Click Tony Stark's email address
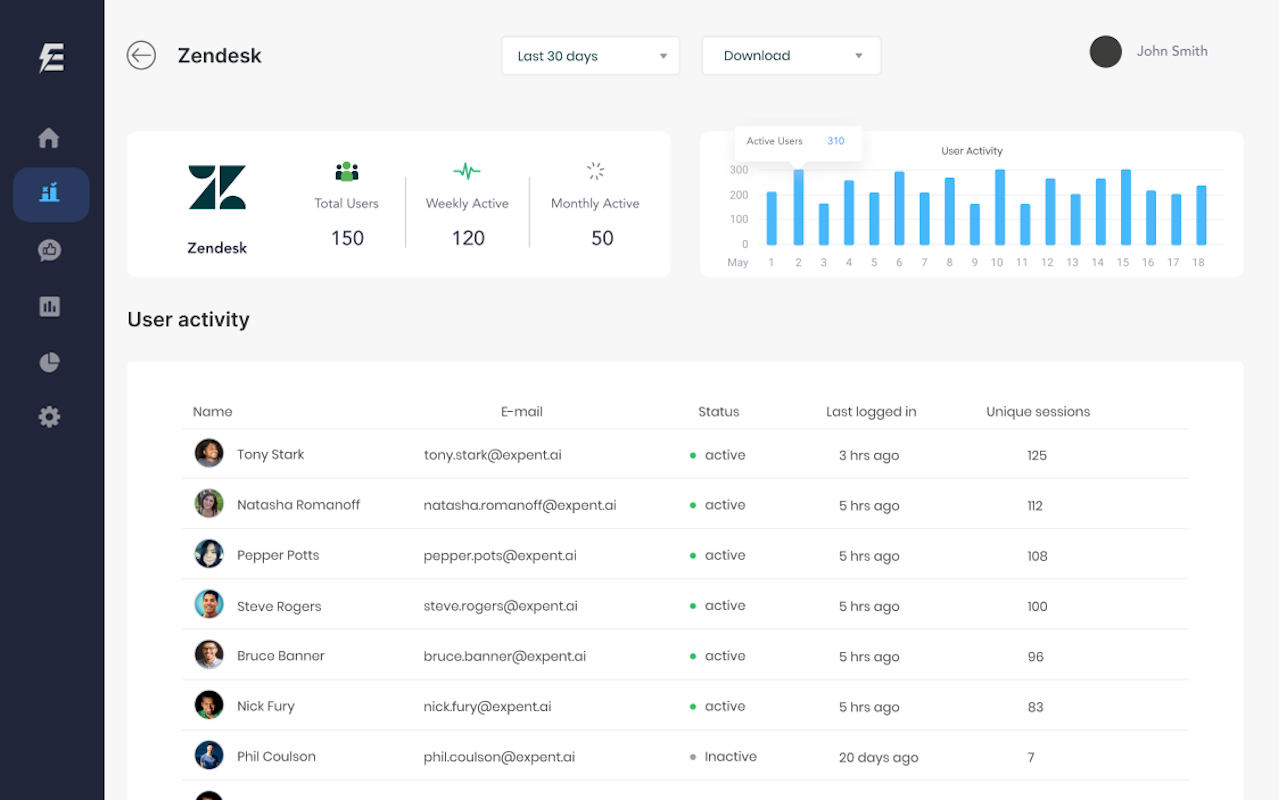Viewport: 1279px width, 800px height. tap(492, 455)
